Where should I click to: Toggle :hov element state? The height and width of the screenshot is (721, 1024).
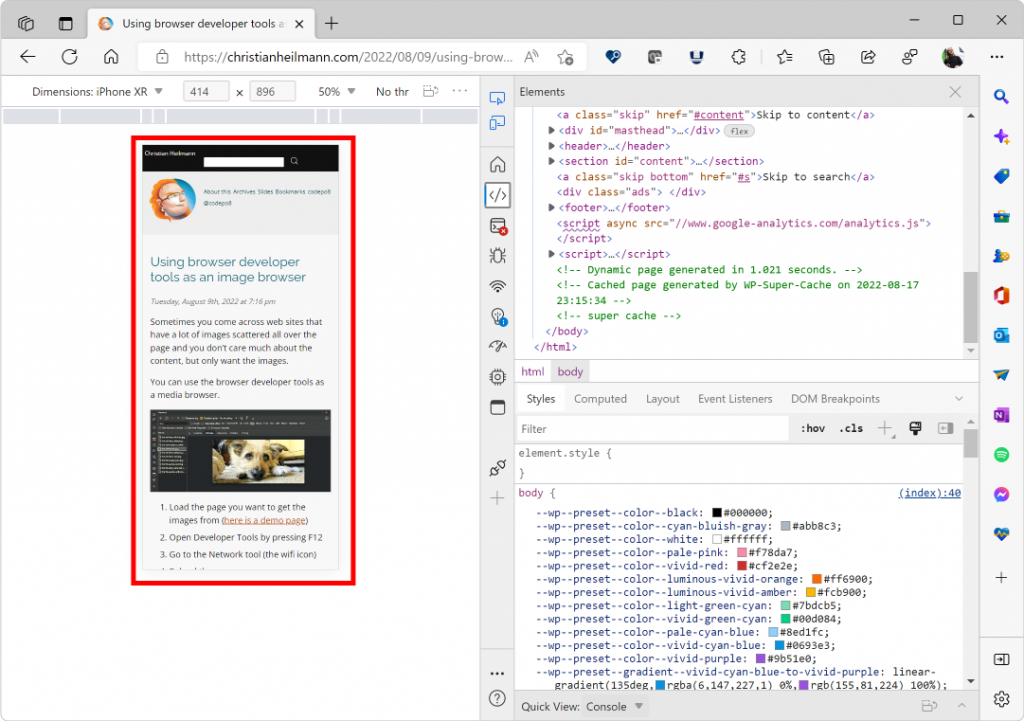812,428
